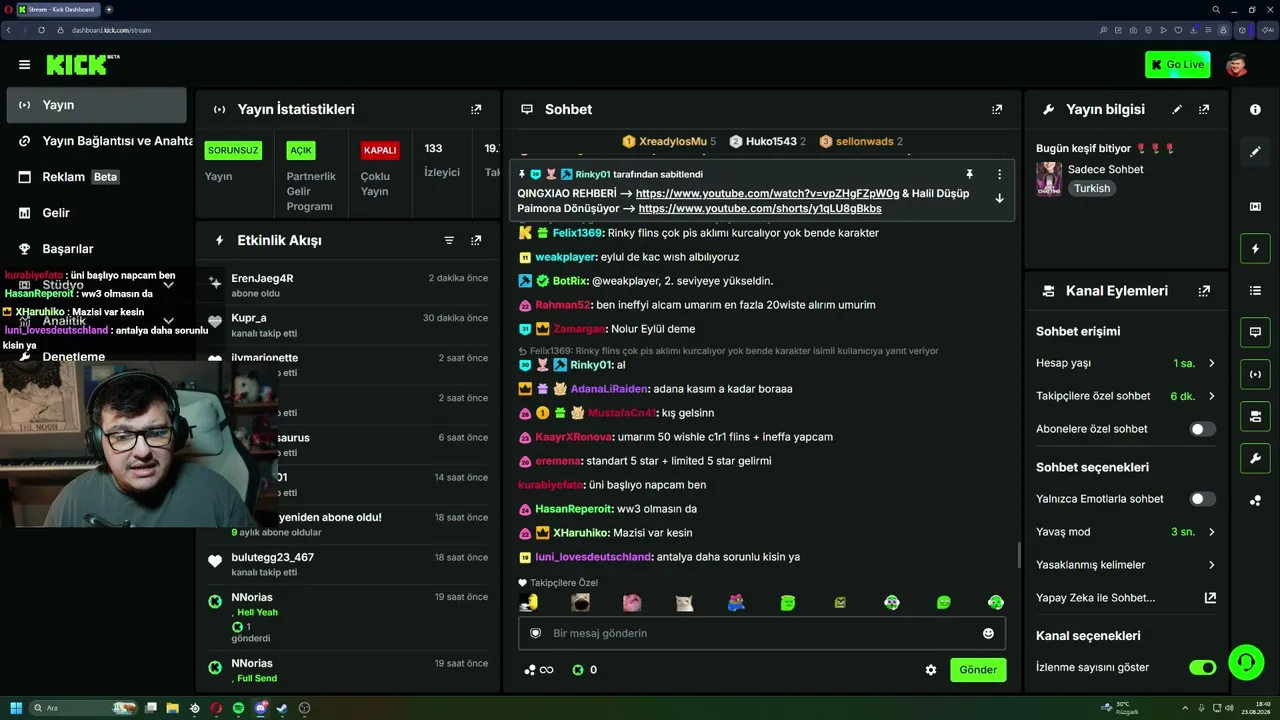Toggle Yalnızca Emotlarla sohbet switch

pyautogui.click(x=1202, y=499)
